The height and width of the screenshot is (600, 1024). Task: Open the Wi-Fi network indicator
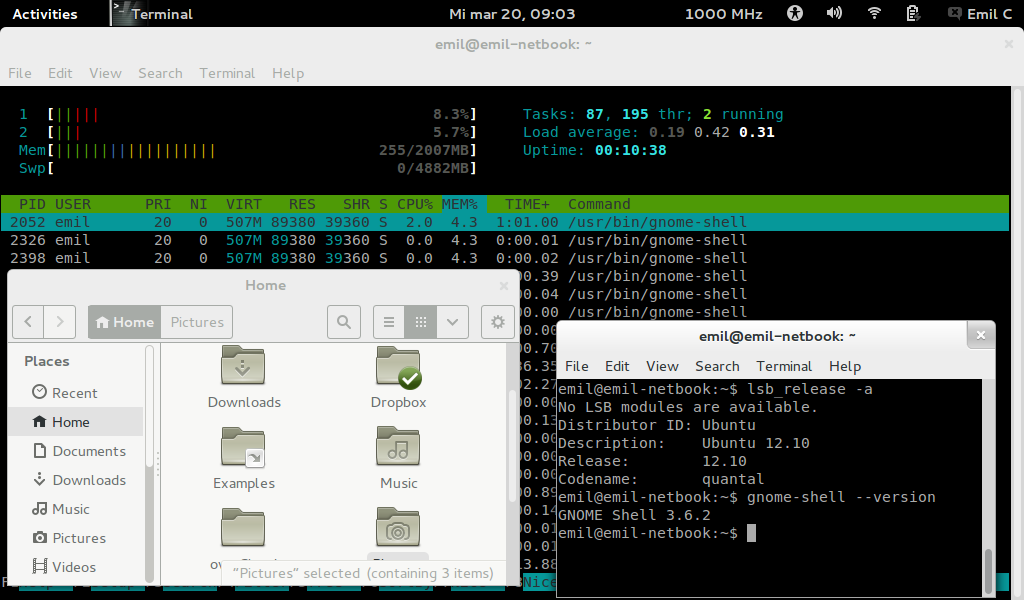(874, 13)
